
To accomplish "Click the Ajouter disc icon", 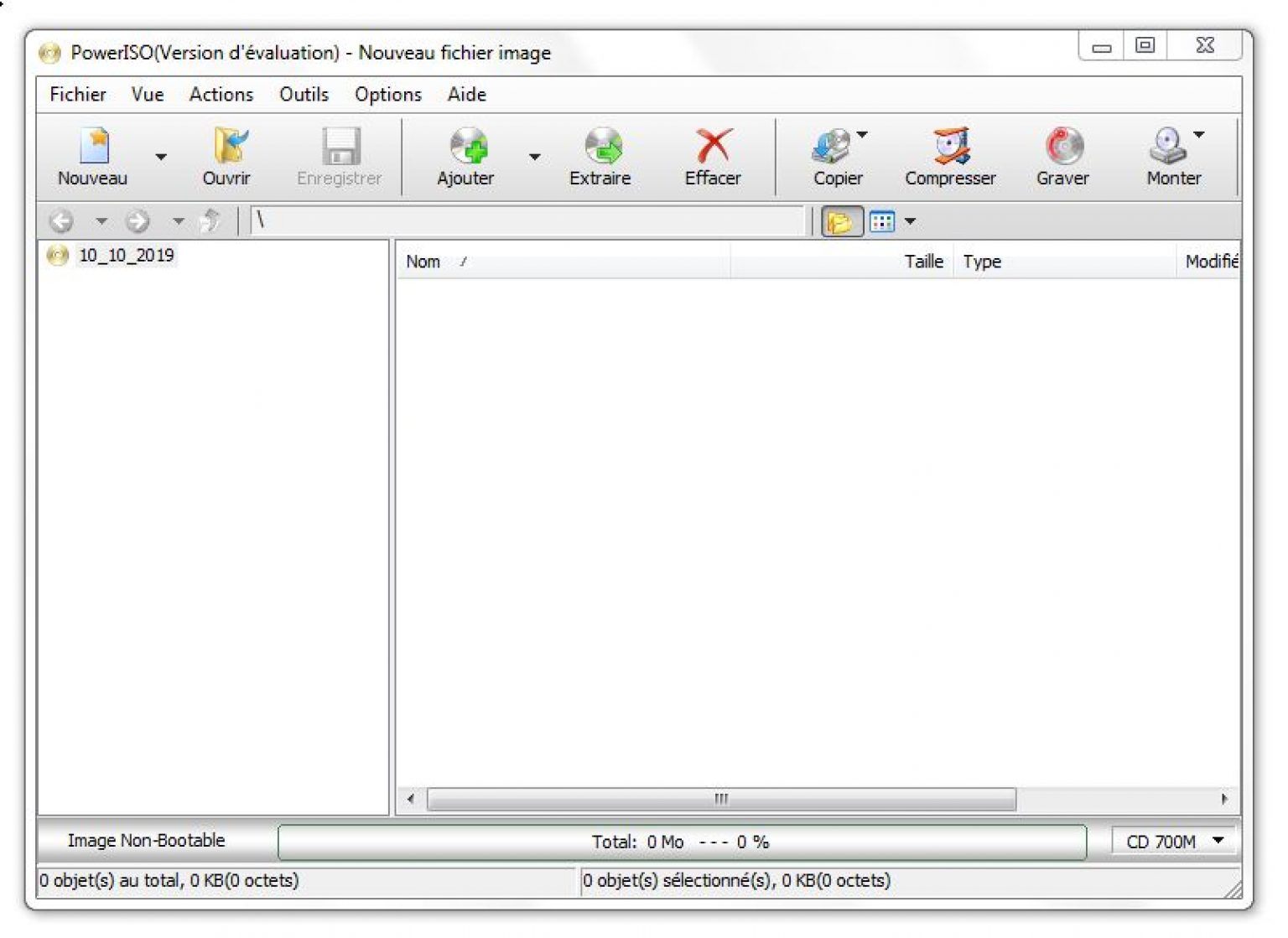I will point(468,146).
